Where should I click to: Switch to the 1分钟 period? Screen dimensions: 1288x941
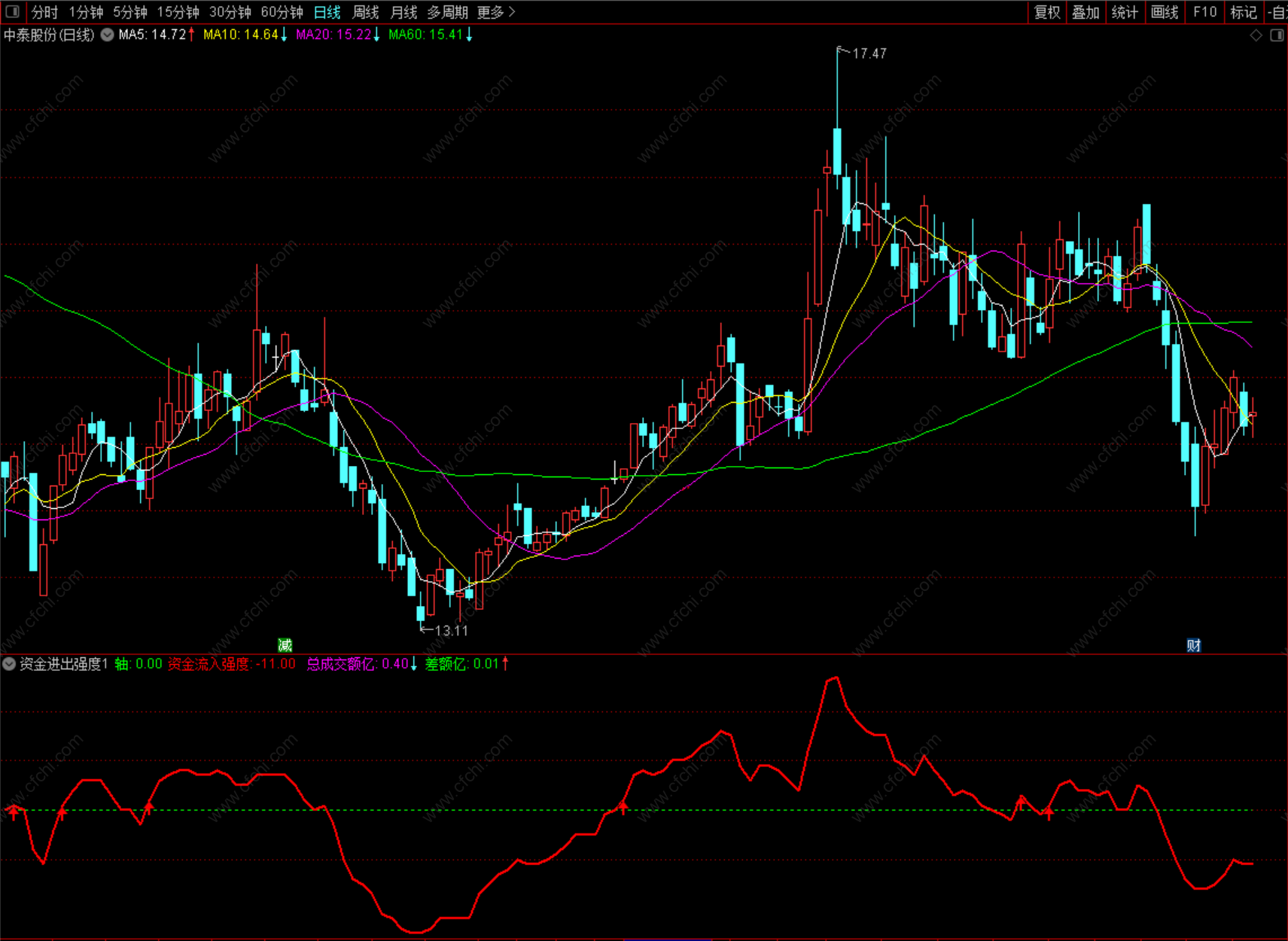pos(86,12)
